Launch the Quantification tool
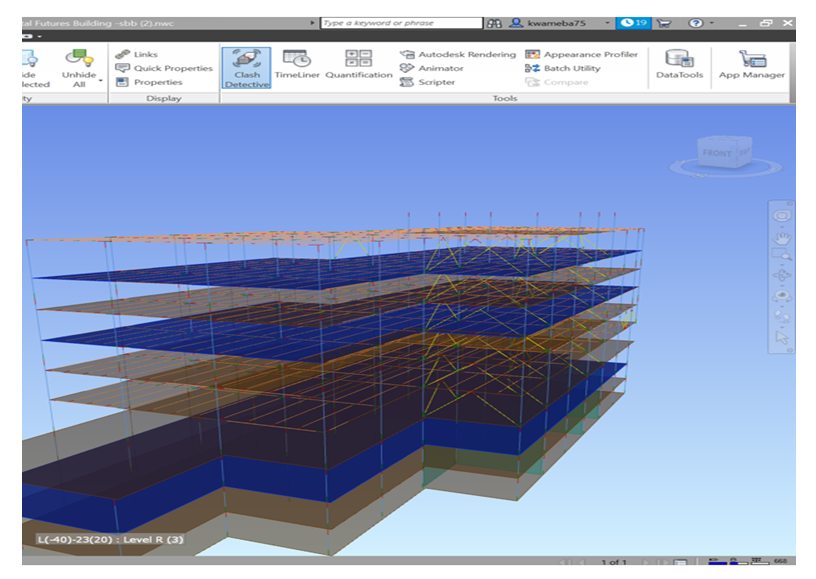This screenshot has width=816, height=579. (358, 66)
